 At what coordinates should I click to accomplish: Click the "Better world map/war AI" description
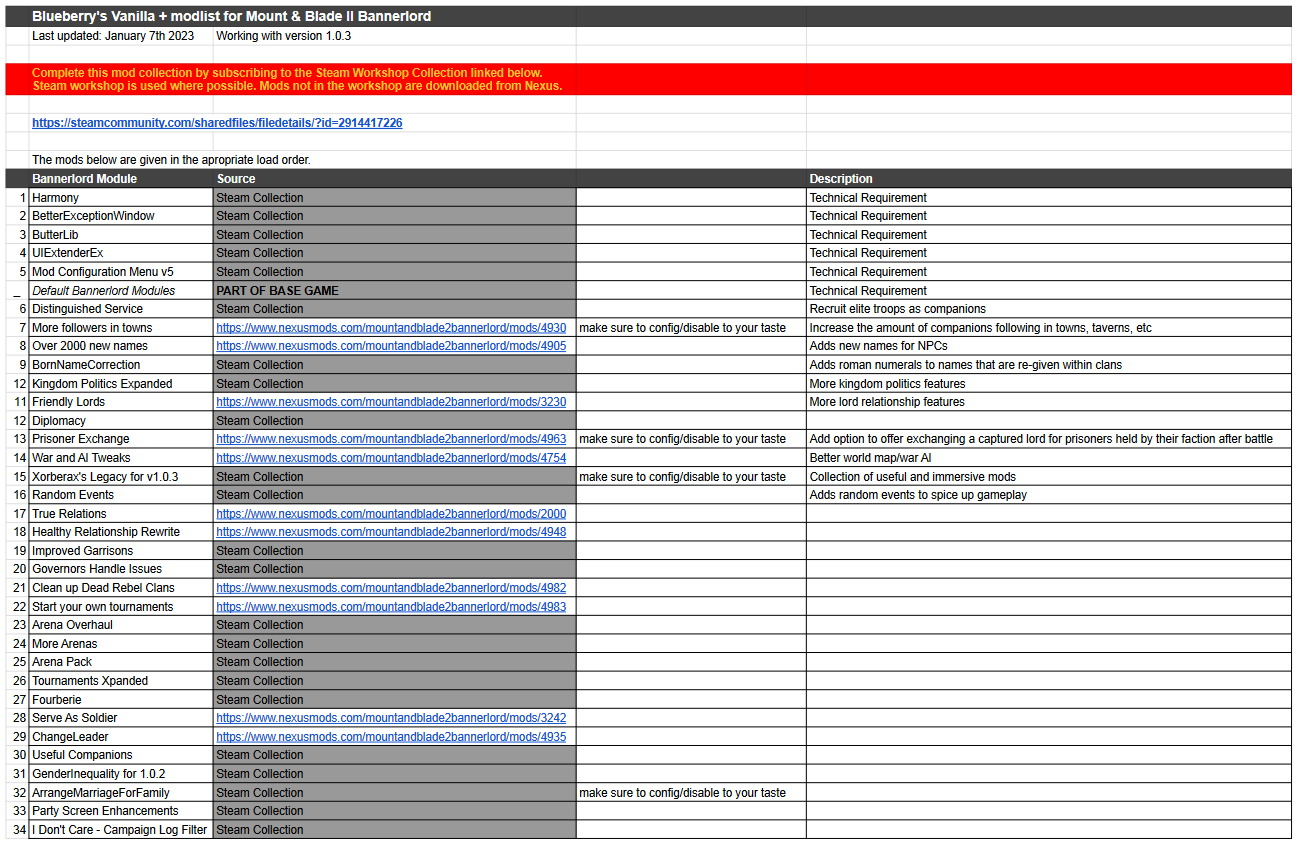870,458
